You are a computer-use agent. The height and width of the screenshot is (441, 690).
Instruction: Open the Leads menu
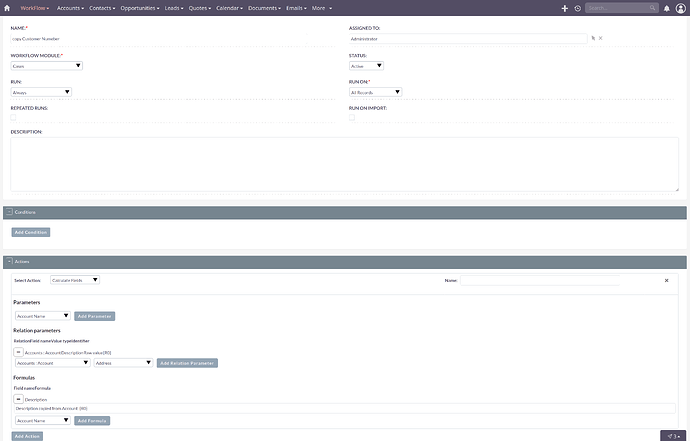pyautogui.click(x=174, y=8)
